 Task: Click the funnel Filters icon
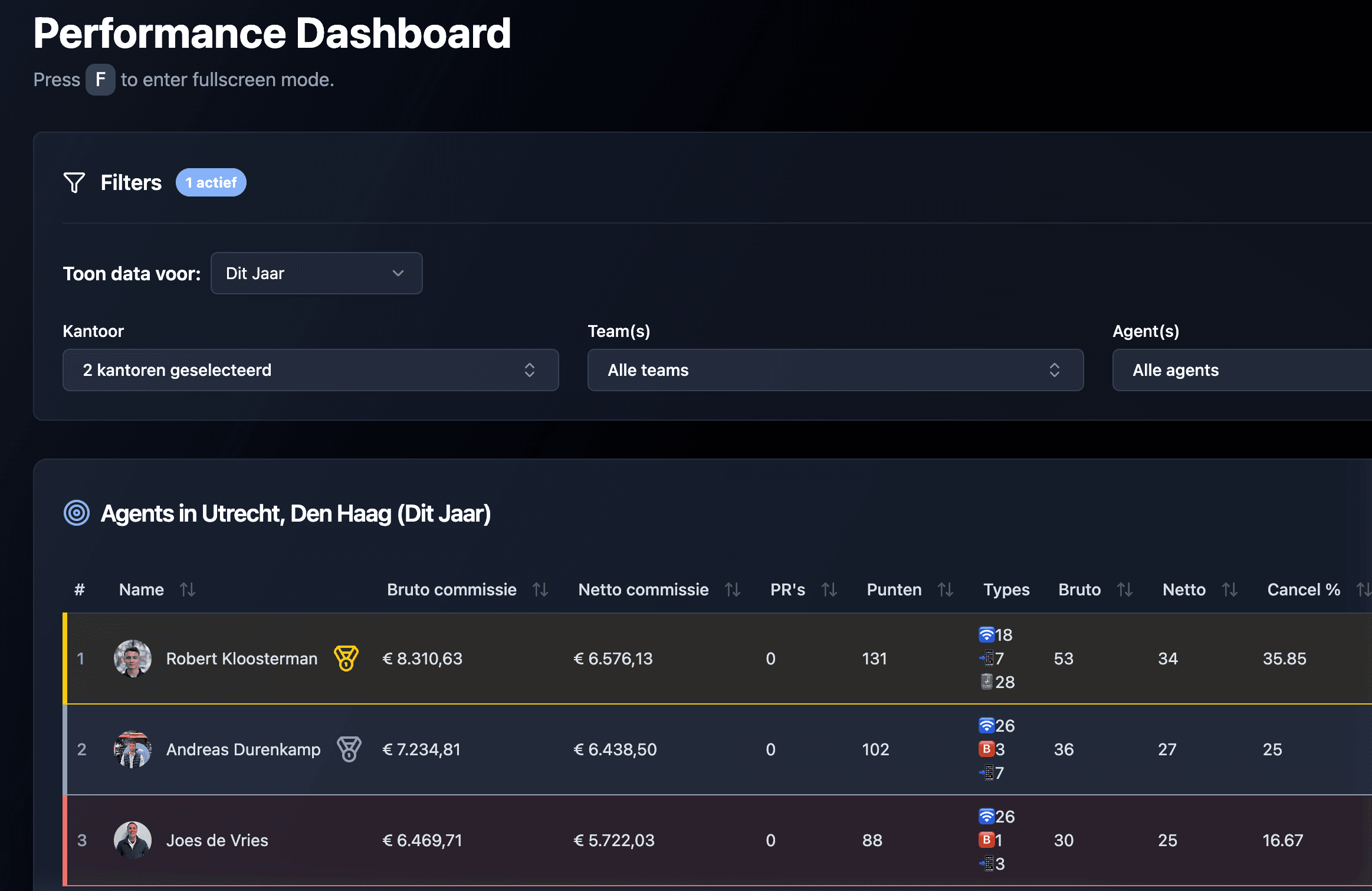74,183
